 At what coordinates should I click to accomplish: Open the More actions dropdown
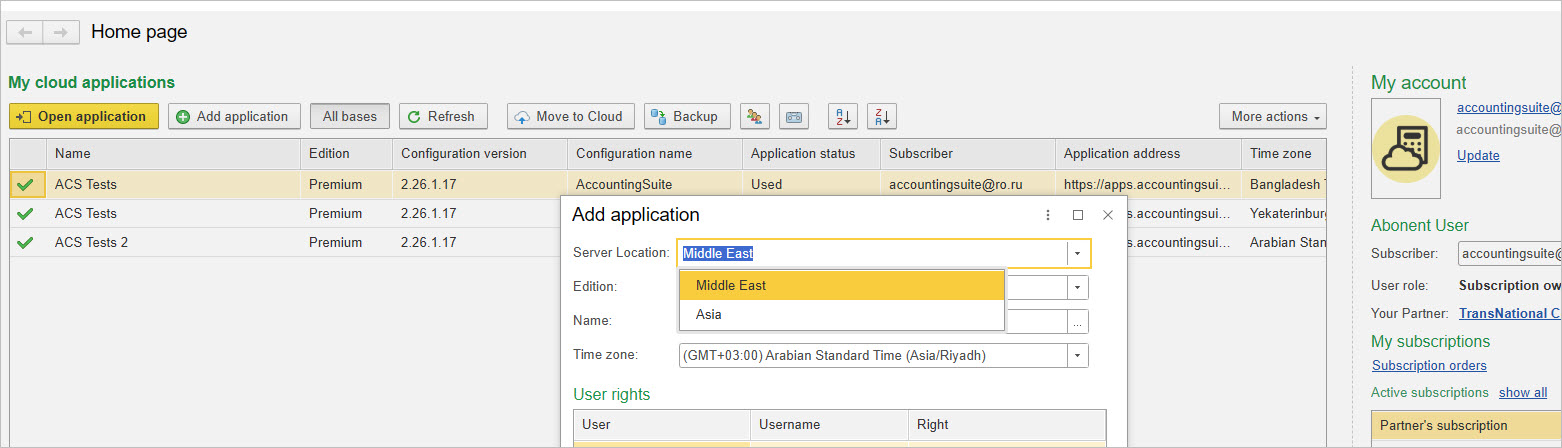click(x=1272, y=117)
